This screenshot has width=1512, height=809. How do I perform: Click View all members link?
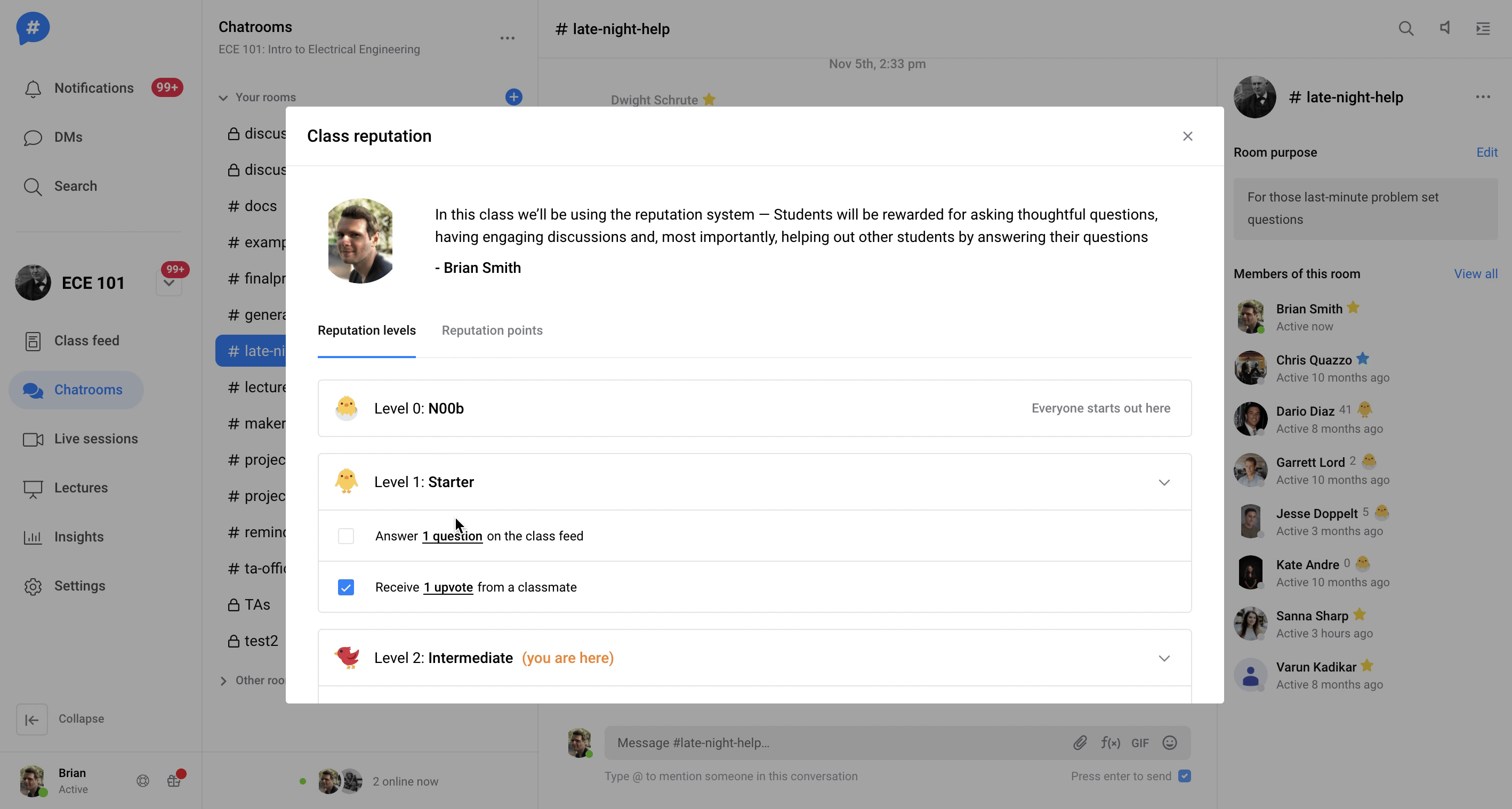click(x=1475, y=274)
